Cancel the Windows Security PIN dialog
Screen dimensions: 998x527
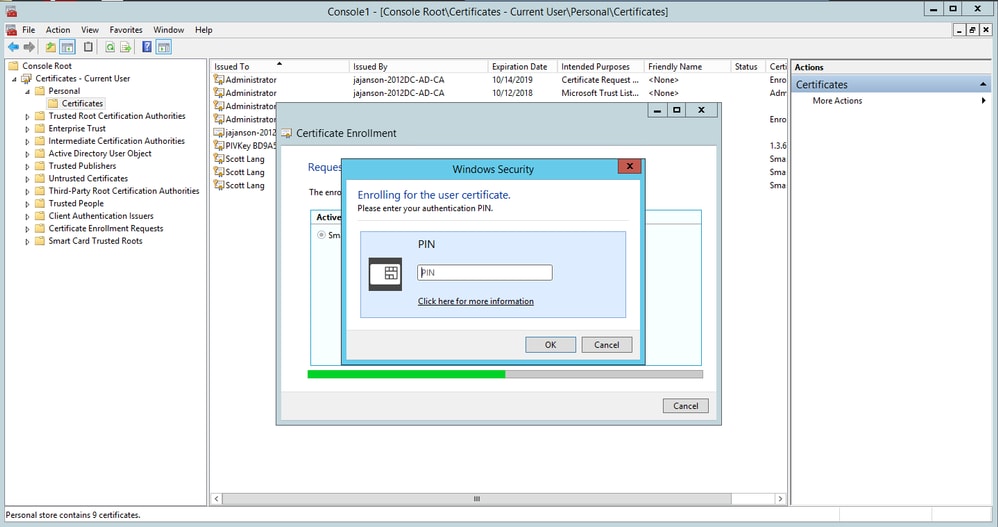pos(607,345)
